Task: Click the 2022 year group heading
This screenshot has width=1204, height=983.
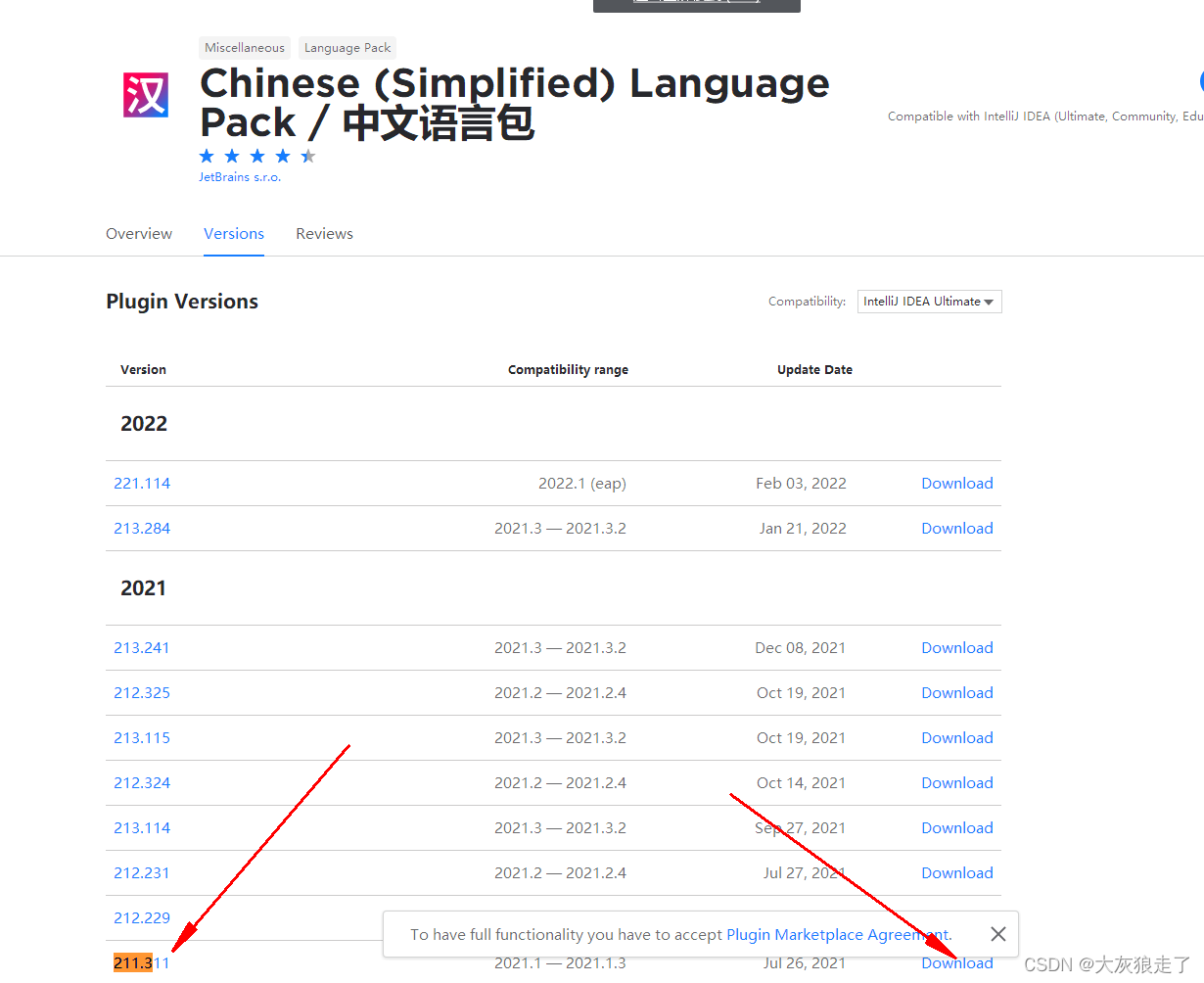Action: point(144,424)
